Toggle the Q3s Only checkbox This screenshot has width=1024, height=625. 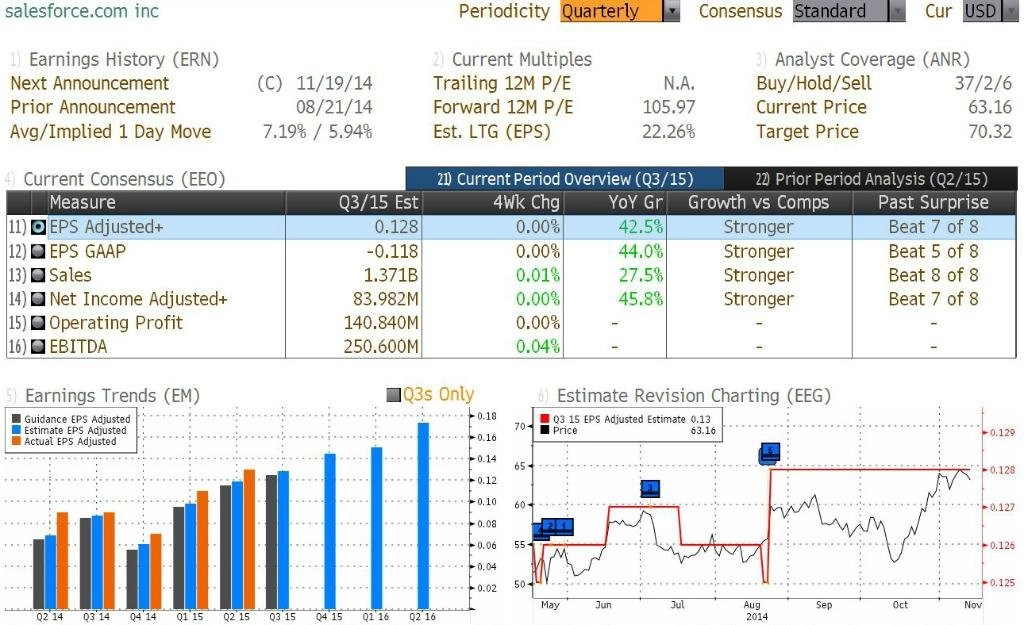[x=393, y=395]
